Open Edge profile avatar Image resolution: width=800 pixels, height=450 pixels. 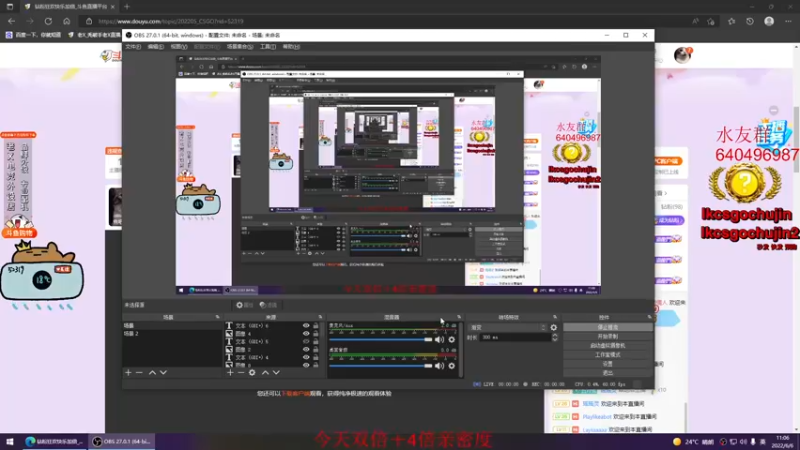click(769, 21)
